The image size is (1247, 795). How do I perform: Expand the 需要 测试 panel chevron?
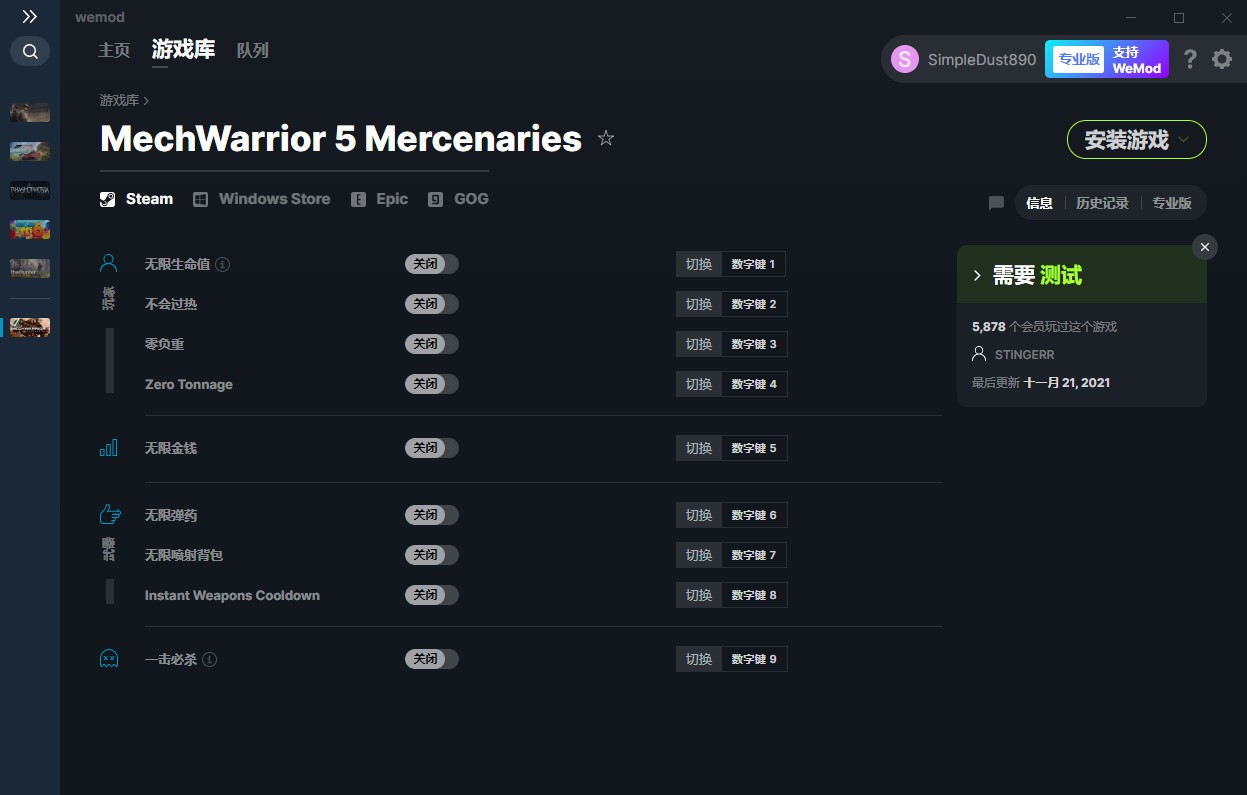(x=978, y=275)
